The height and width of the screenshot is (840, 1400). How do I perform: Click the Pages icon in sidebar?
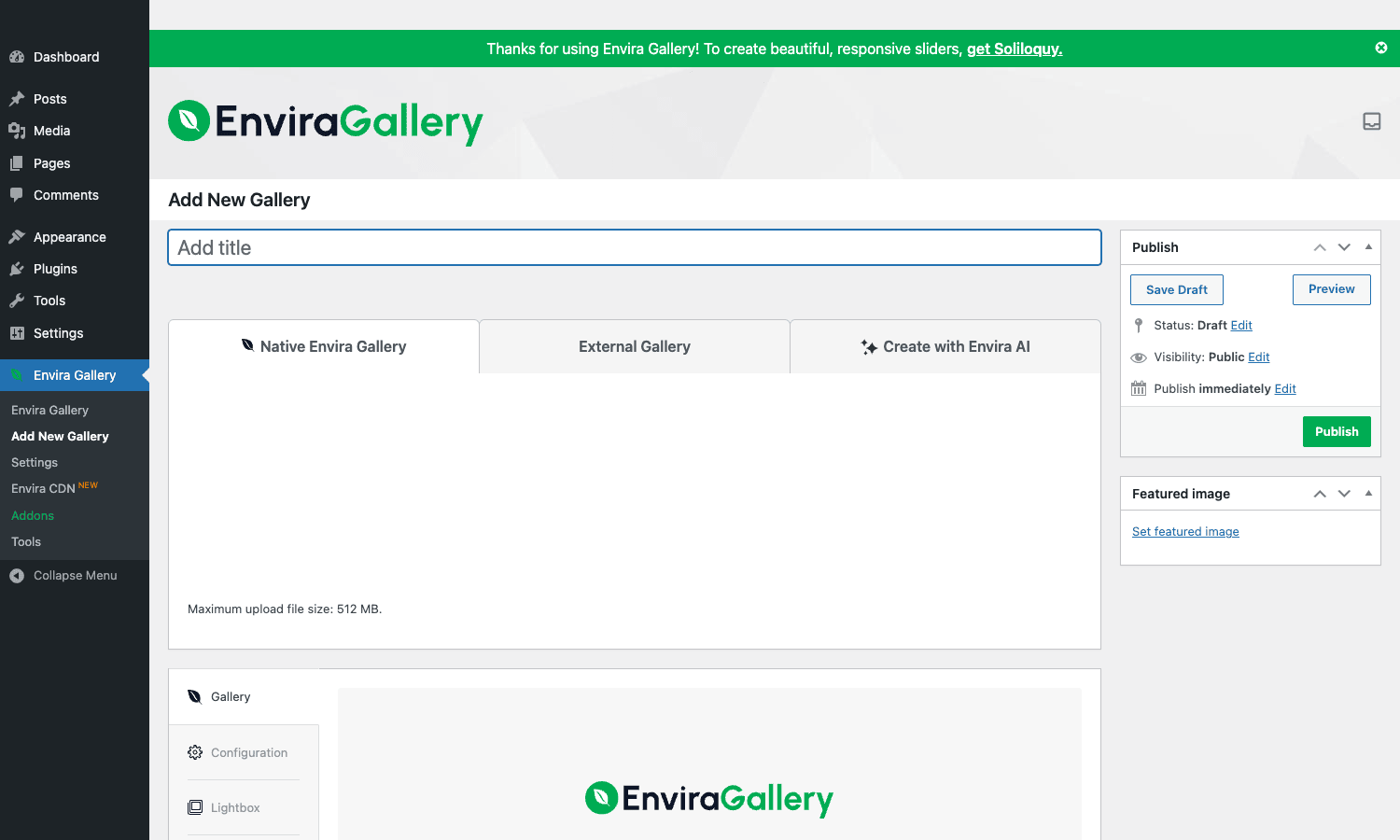click(x=17, y=163)
